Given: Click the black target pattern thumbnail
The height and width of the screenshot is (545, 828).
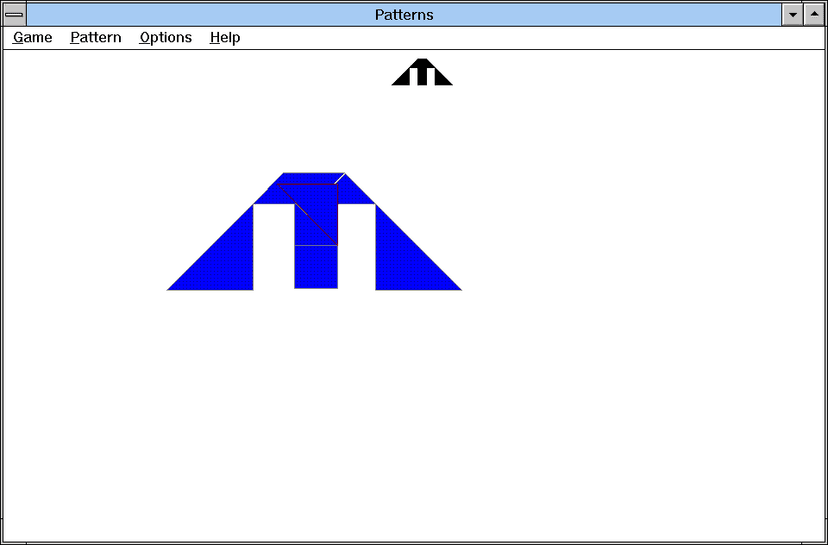Looking at the screenshot, I should pyautogui.click(x=422, y=72).
